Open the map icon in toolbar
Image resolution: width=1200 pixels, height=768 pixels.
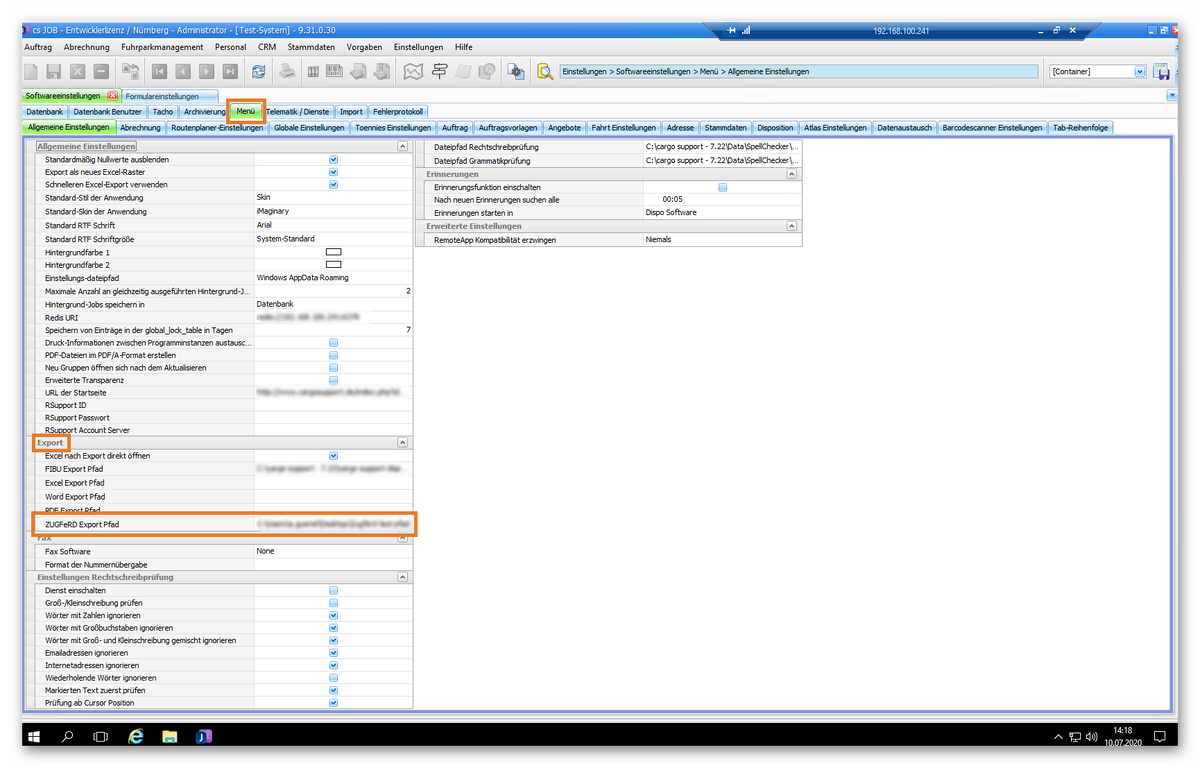coord(413,72)
